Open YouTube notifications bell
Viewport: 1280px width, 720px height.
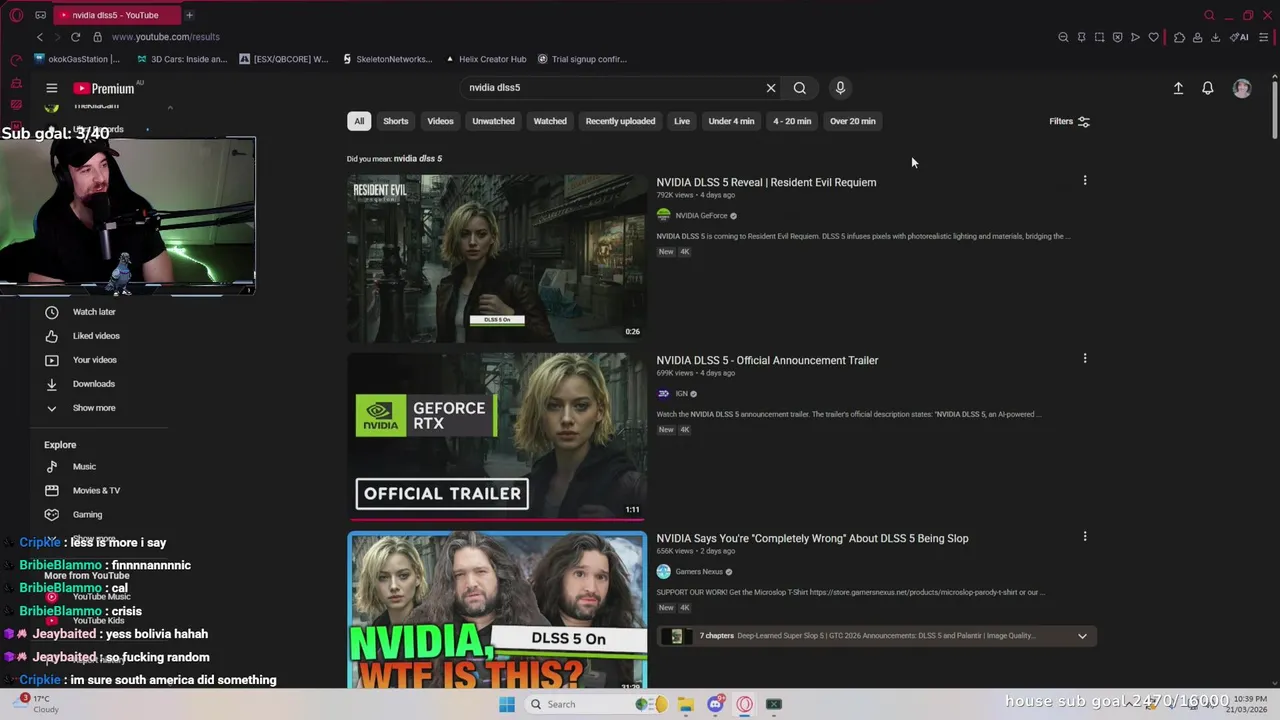(1208, 88)
